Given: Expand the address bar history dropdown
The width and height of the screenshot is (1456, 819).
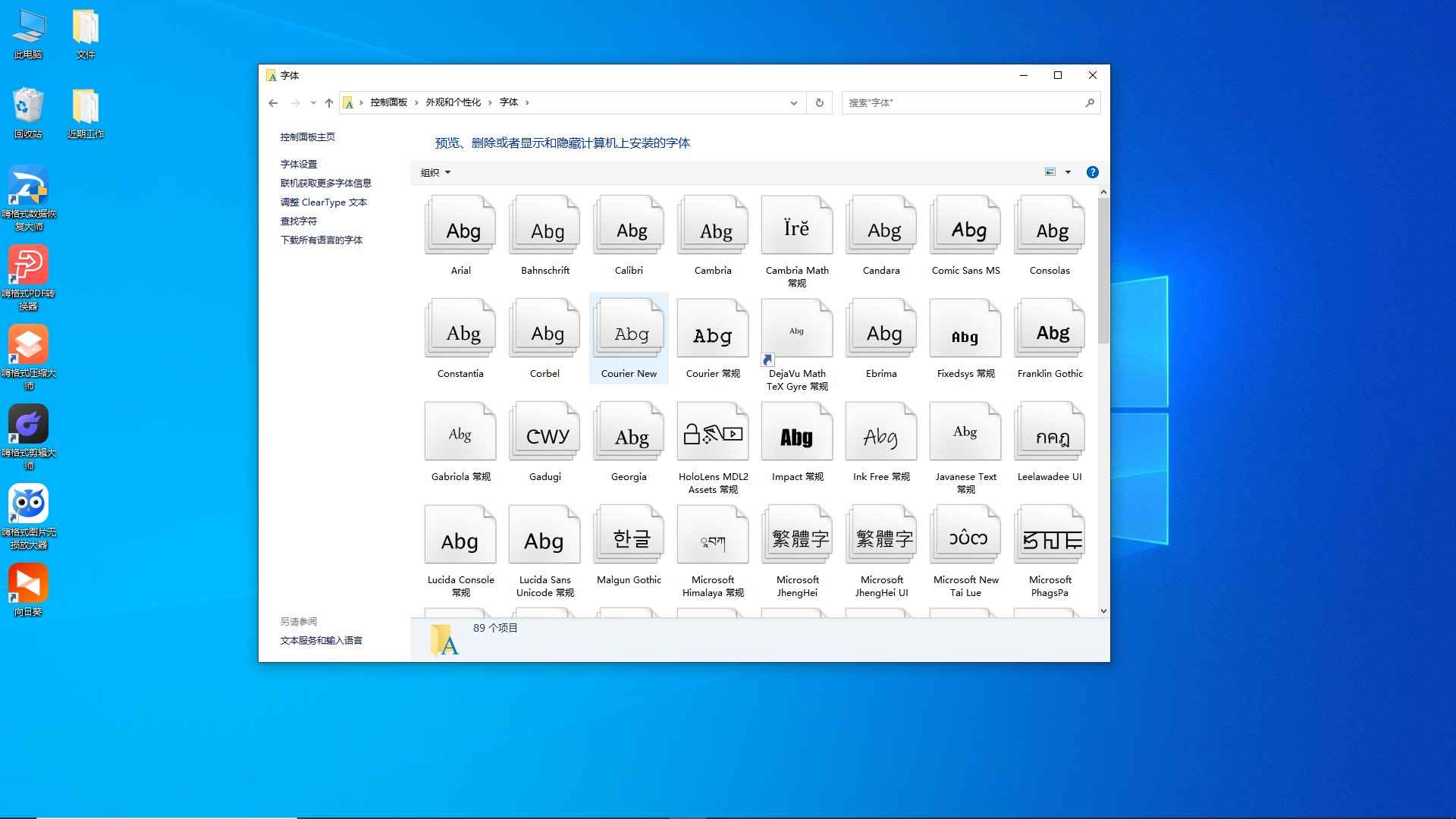Looking at the screenshot, I should 793,102.
